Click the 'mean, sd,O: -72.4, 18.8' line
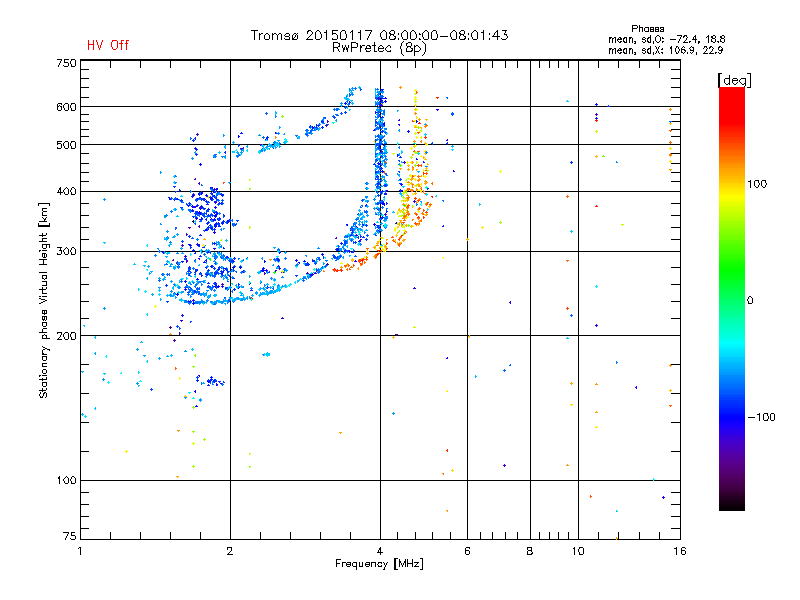The image size is (800, 600). pyautogui.click(x=666, y=39)
